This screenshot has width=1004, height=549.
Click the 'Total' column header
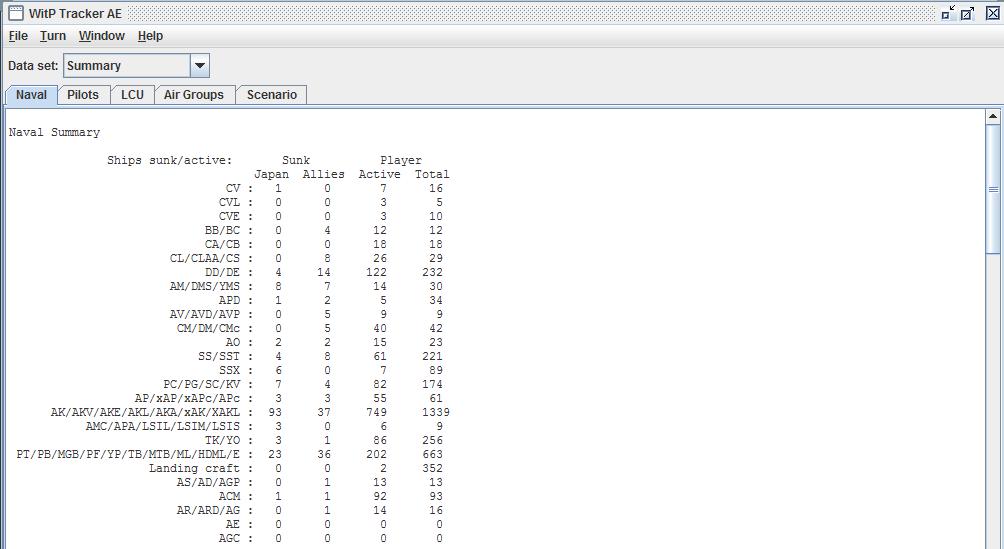(432, 174)
